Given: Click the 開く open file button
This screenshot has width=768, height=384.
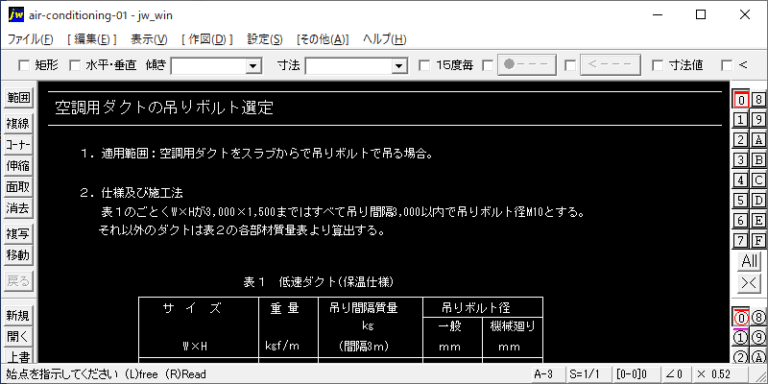Looking at the screenshot, I should (18, 337).
